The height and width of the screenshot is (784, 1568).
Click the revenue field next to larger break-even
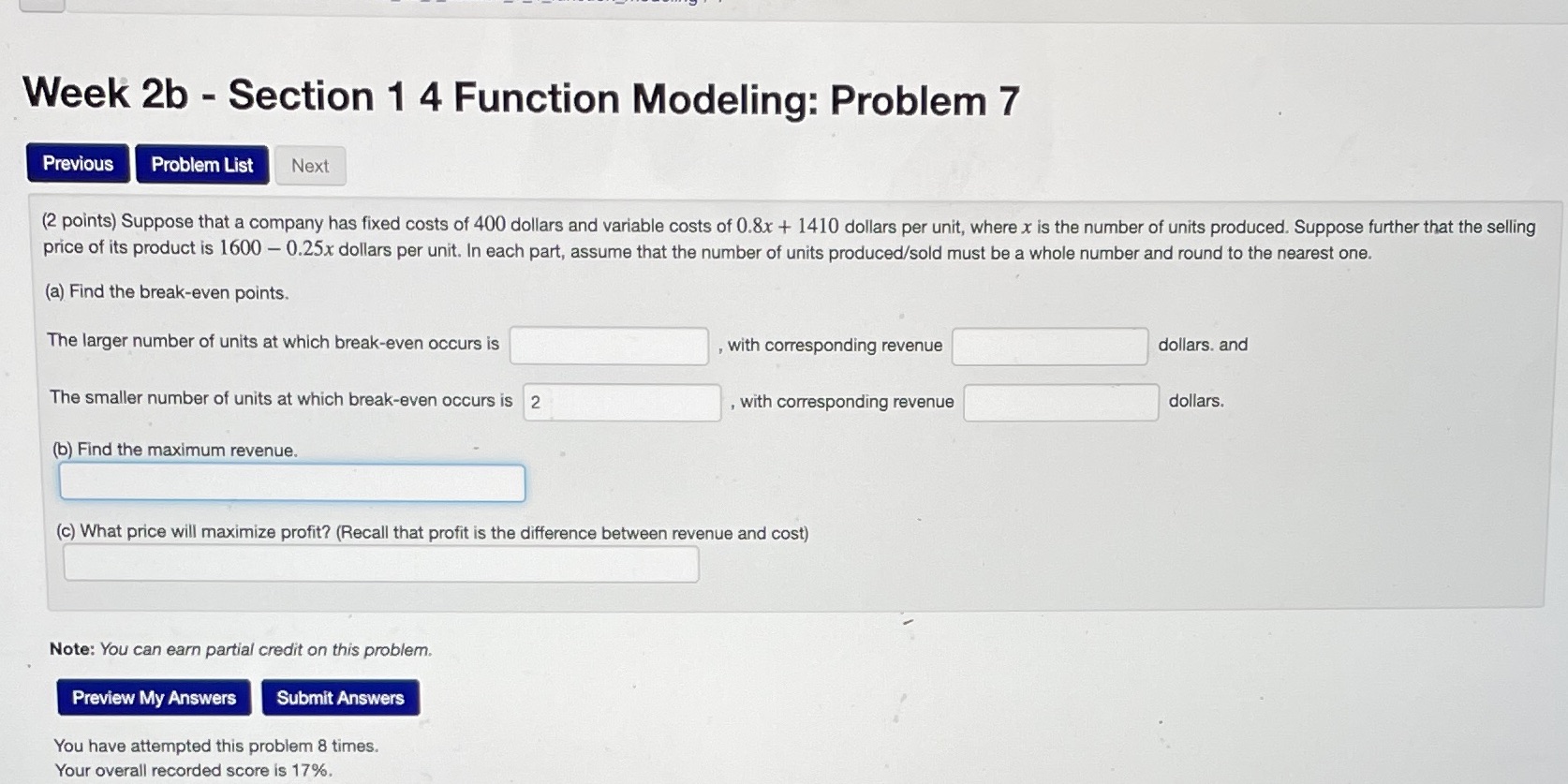pyautogui.click(x=1047, y=346)
